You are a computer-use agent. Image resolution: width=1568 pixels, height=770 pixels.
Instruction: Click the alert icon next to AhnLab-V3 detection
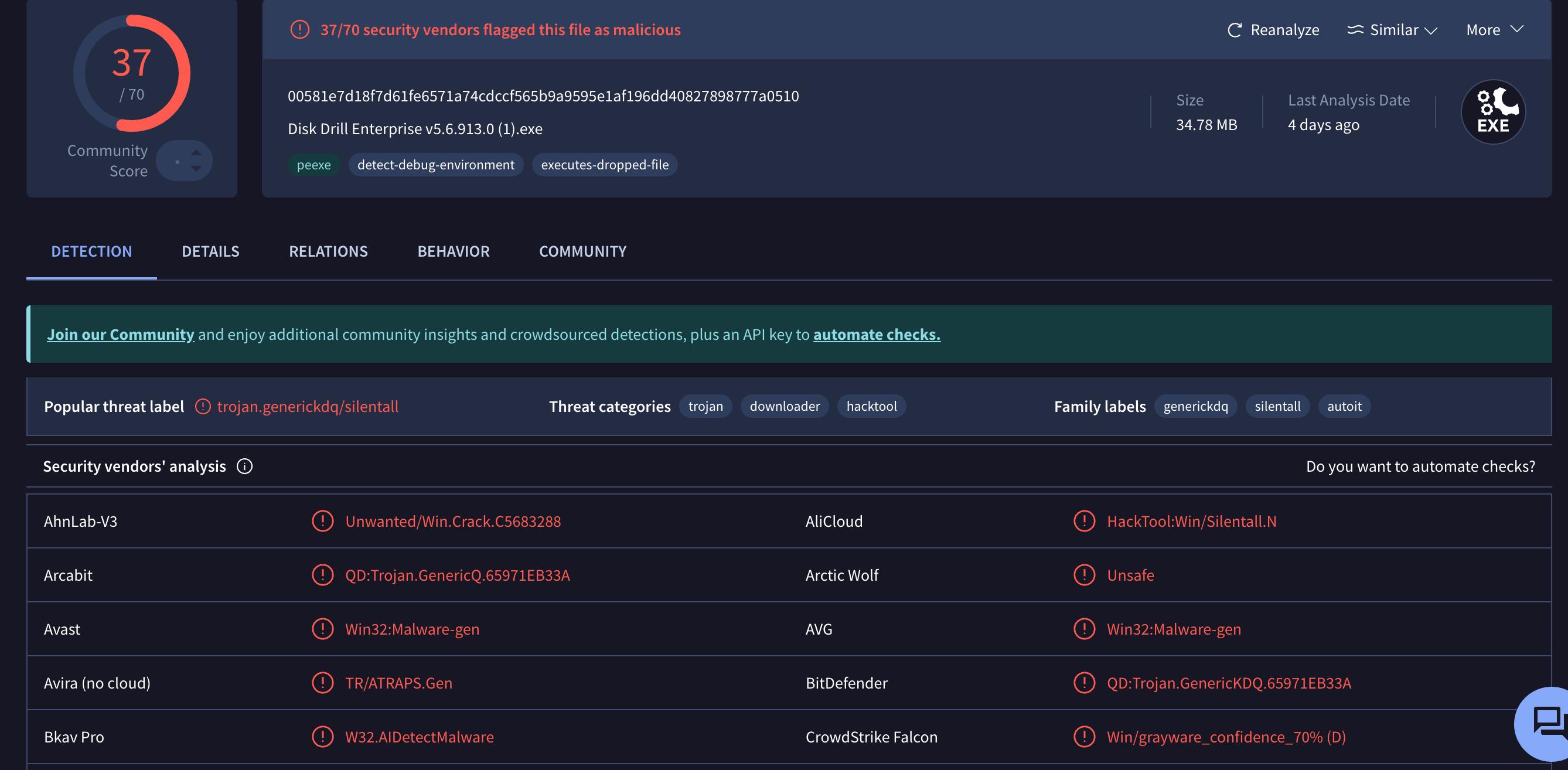tap(322, 521)
